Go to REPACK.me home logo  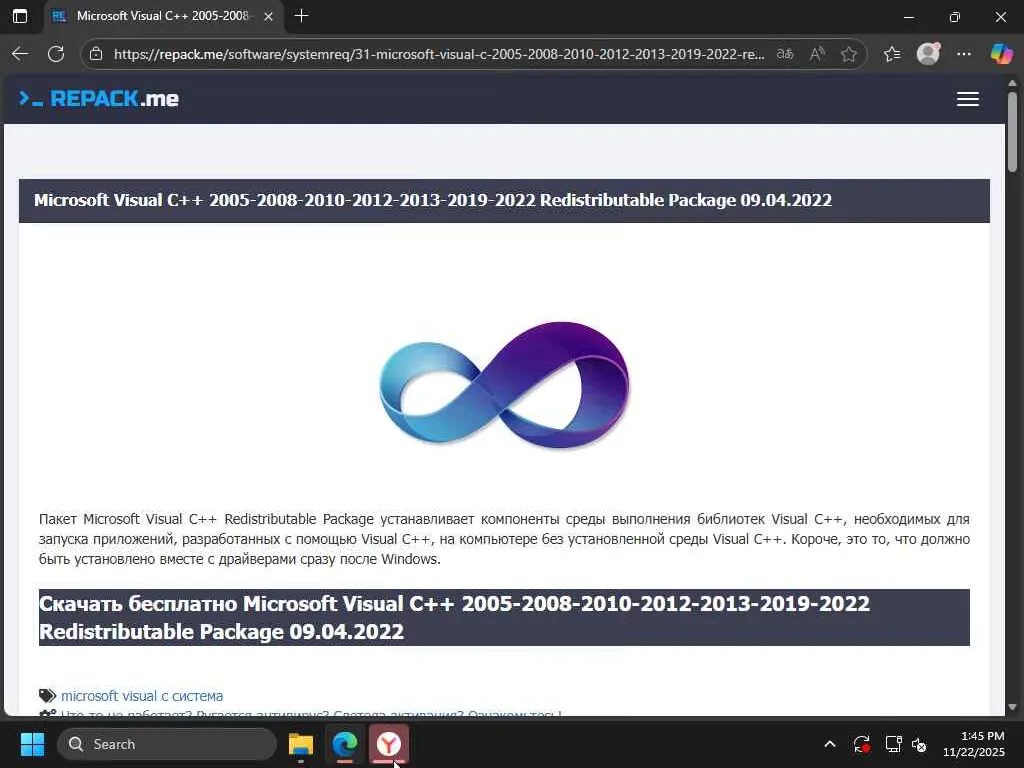pyautogui.click(x=99, y=99)
